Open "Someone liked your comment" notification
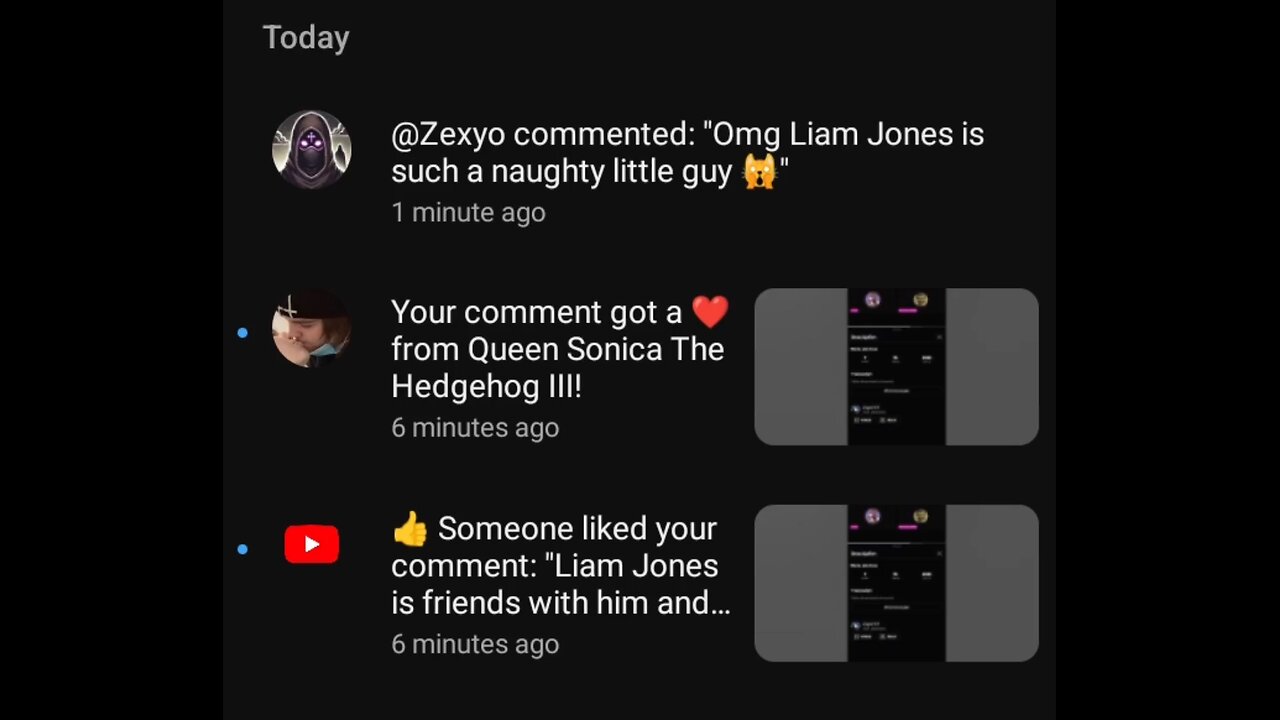This screenshot has height=720, width=1280. (x=577, y=529)
